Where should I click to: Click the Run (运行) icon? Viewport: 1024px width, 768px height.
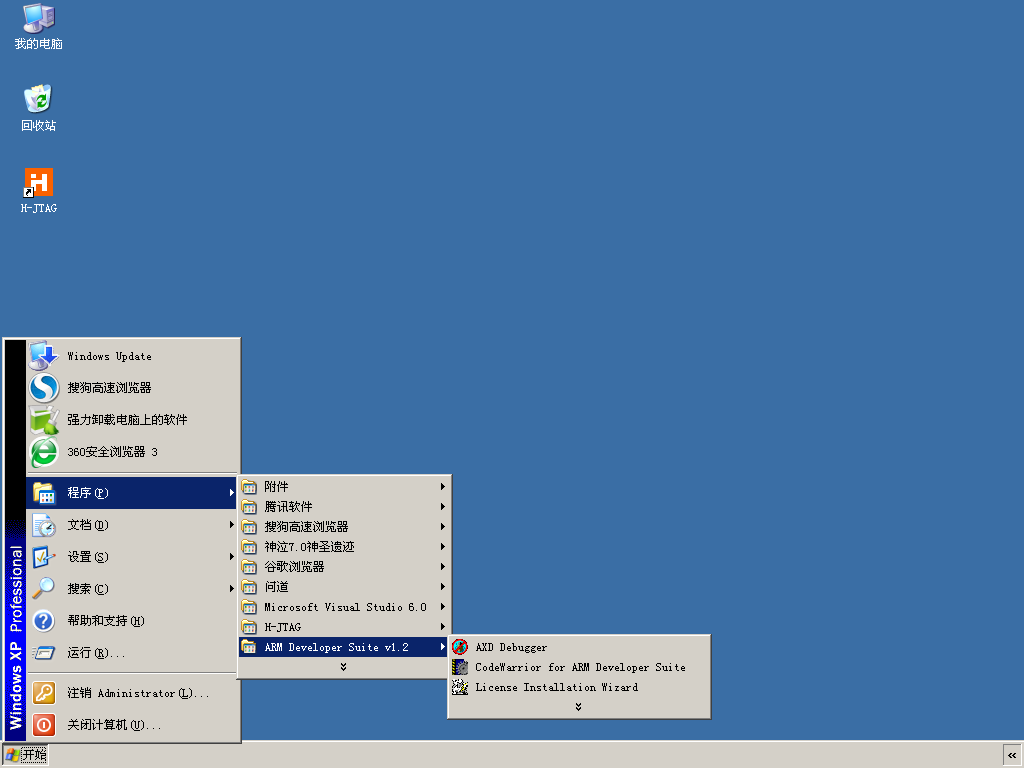[x=44, y=653]
